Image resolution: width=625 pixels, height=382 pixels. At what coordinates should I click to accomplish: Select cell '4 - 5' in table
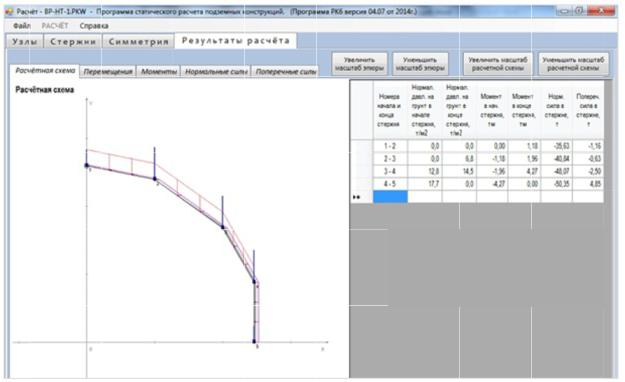point(390,184)
